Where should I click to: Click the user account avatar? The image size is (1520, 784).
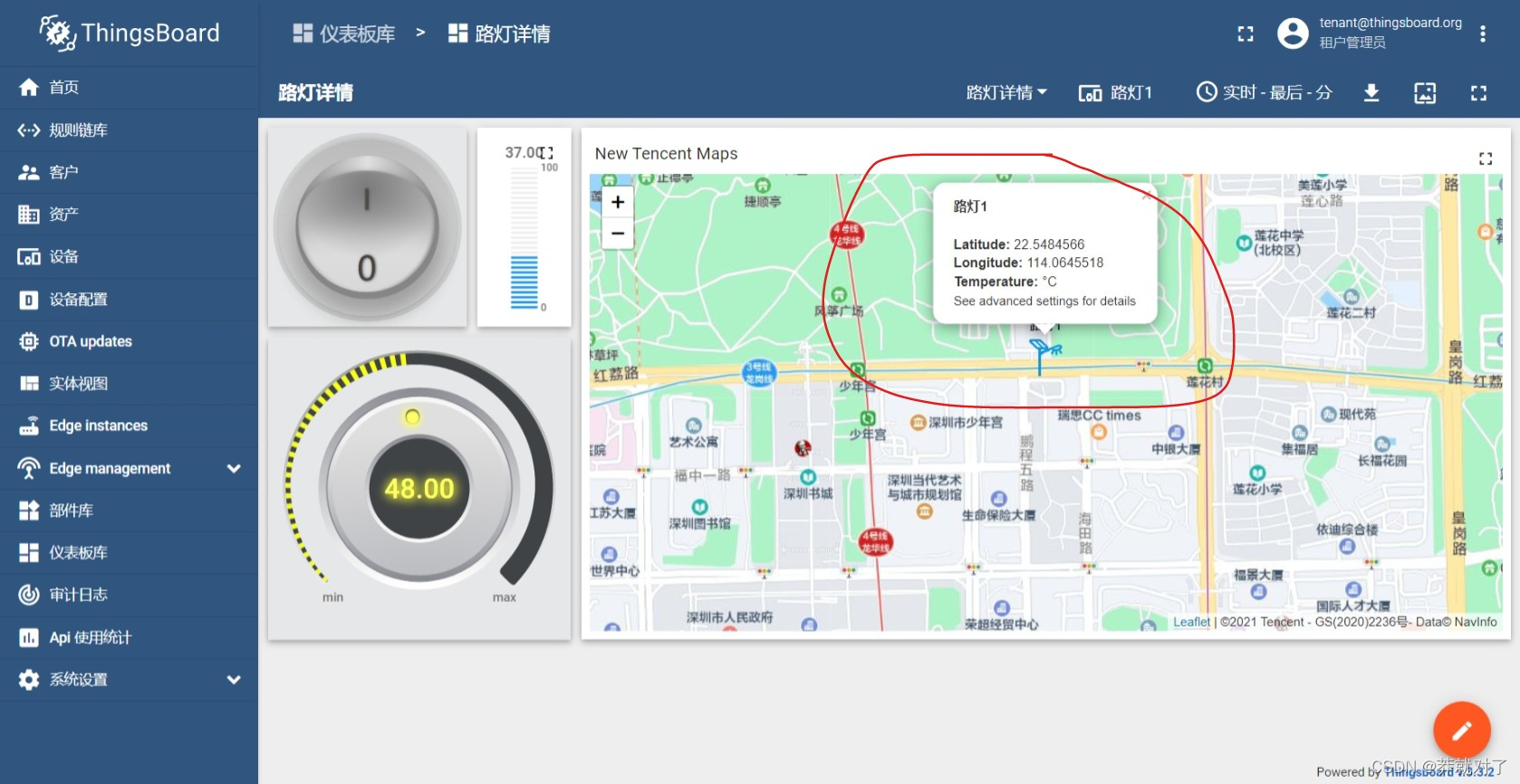[x=1293, y=33]
